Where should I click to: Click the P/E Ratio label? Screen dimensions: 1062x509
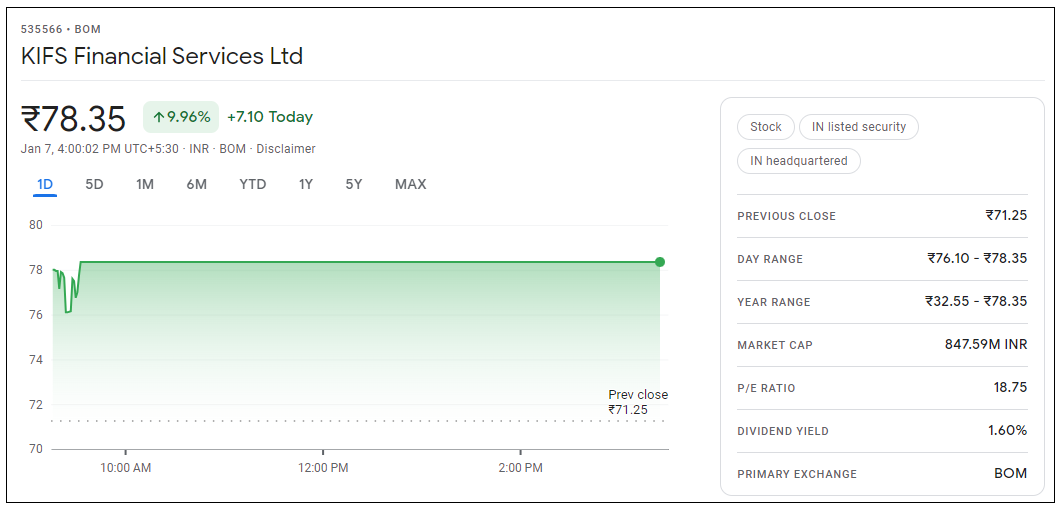(767, 388)
